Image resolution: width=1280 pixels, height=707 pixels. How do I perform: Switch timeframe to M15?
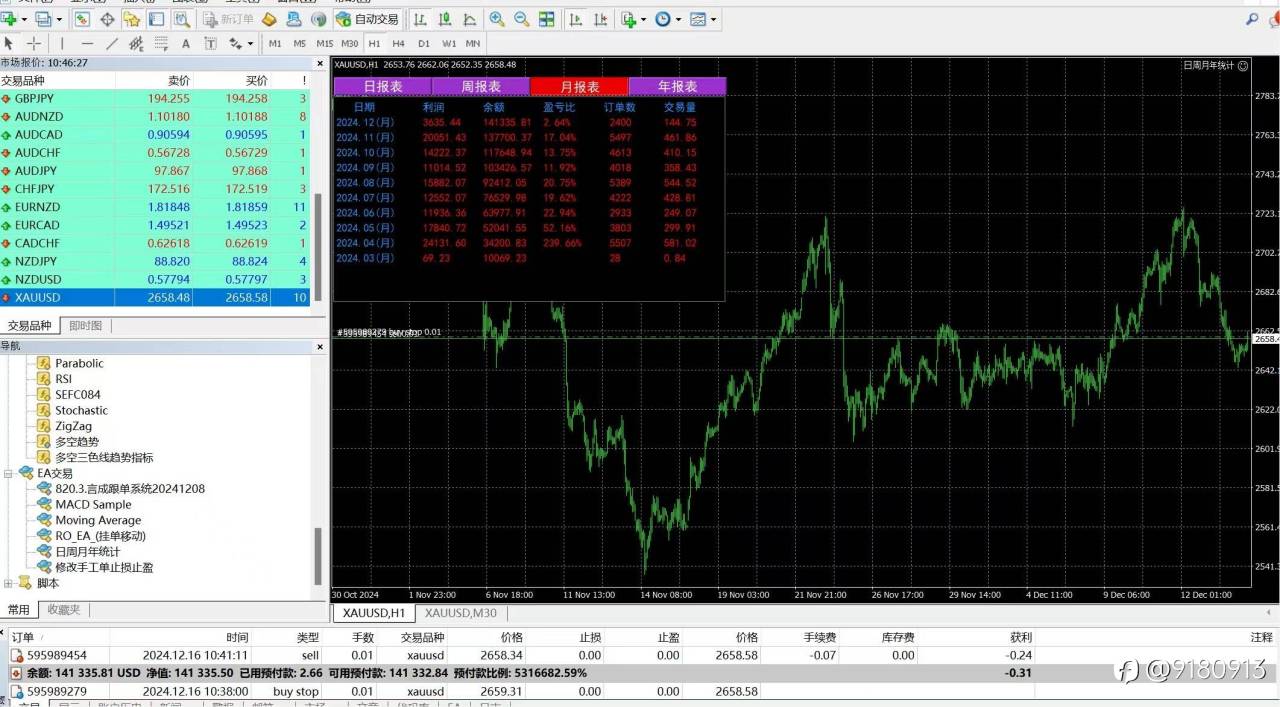325,43
